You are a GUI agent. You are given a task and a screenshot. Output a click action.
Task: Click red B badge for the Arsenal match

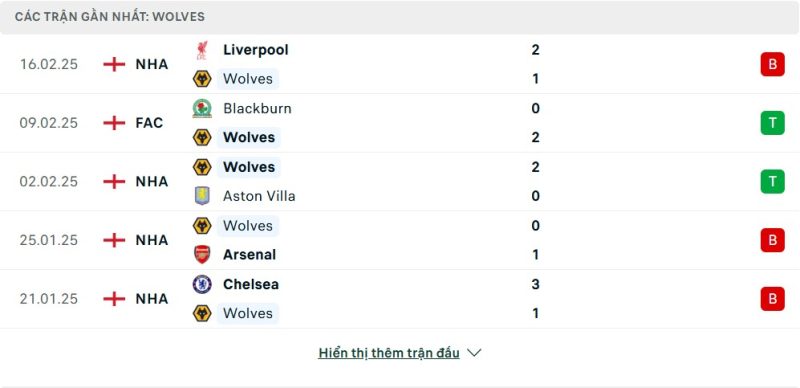772,240
